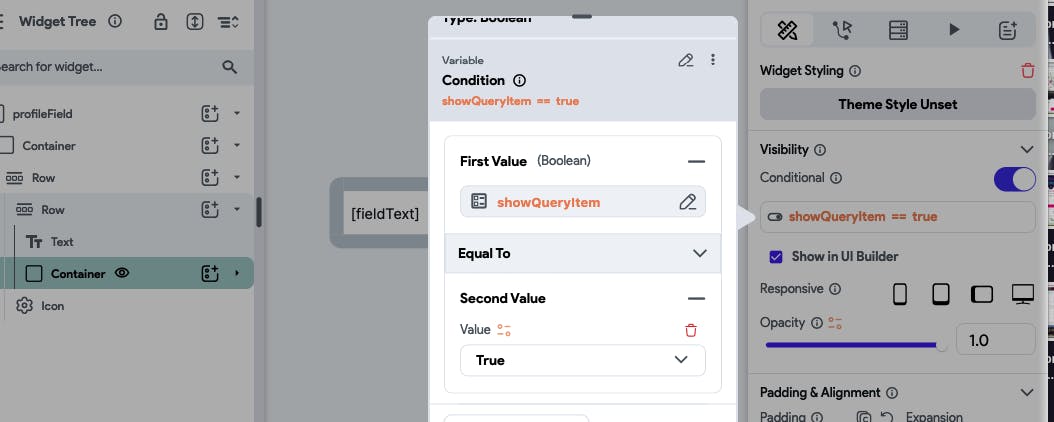Uncheck Show in UI Builder
Viewport: 1054px width, 422px height.
coord(776,257)
